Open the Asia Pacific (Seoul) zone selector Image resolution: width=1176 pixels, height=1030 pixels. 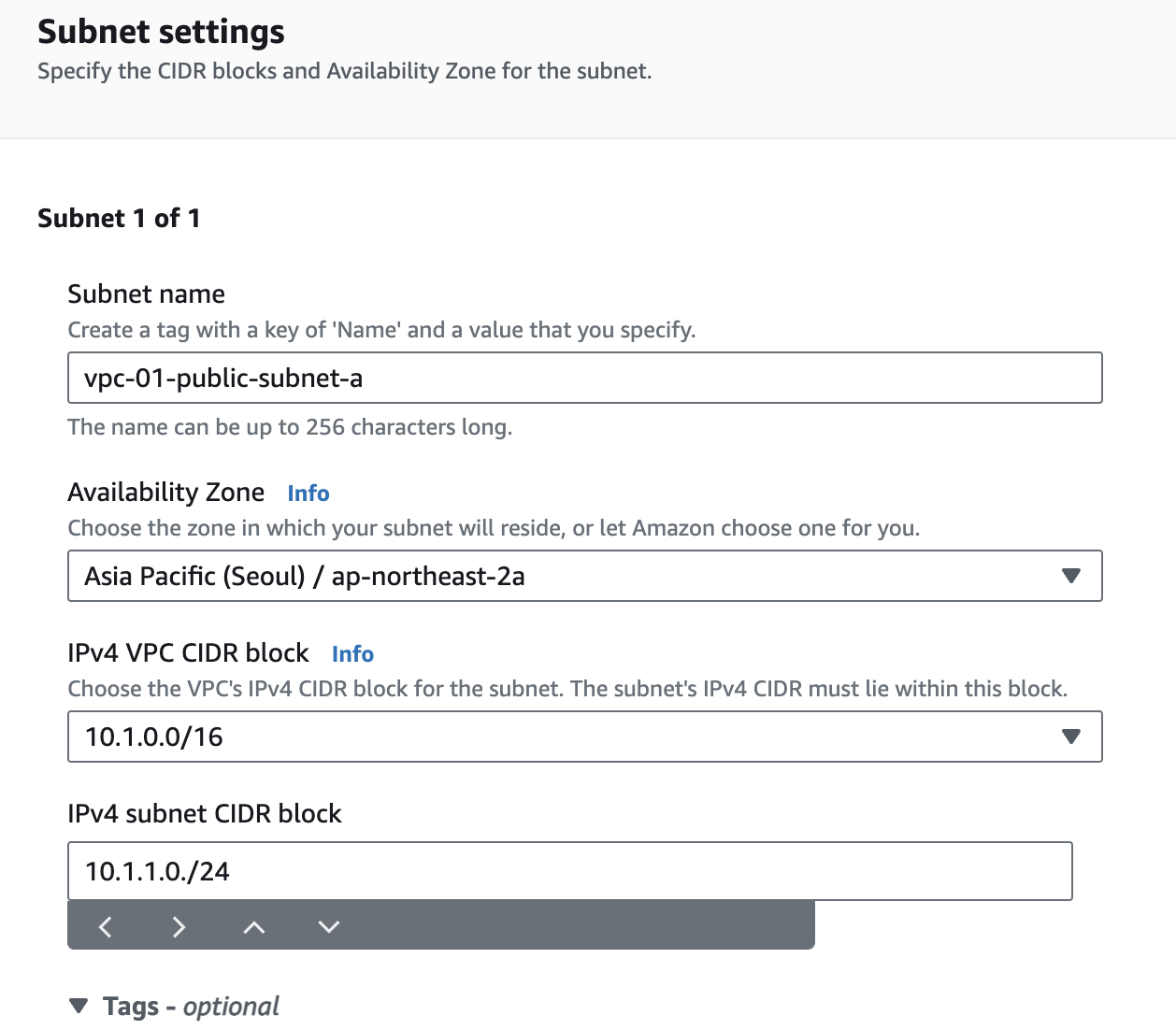561,576
